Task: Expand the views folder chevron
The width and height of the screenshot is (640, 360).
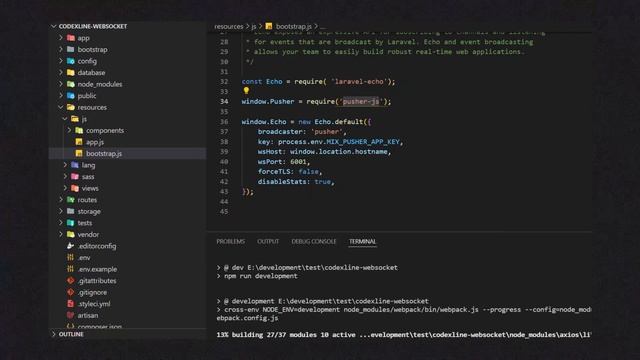Action: point(65,188)
